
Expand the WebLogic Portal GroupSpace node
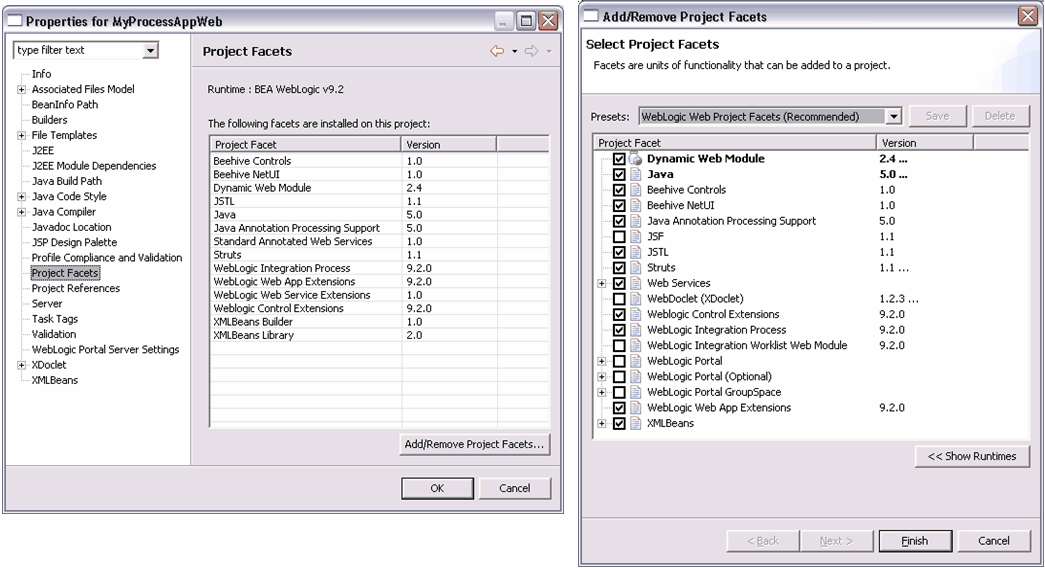click(x=602, y=392)
